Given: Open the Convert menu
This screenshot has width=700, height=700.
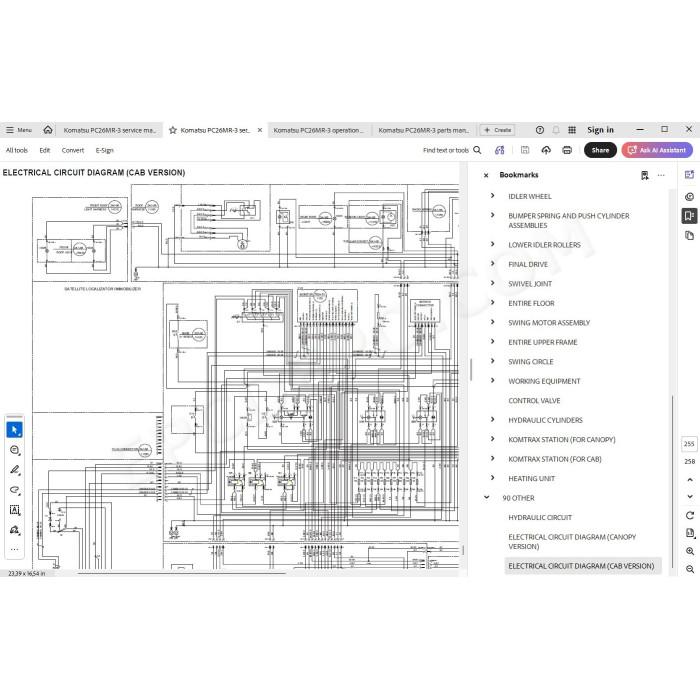Looking at the screenshot, I should [73, 150].
